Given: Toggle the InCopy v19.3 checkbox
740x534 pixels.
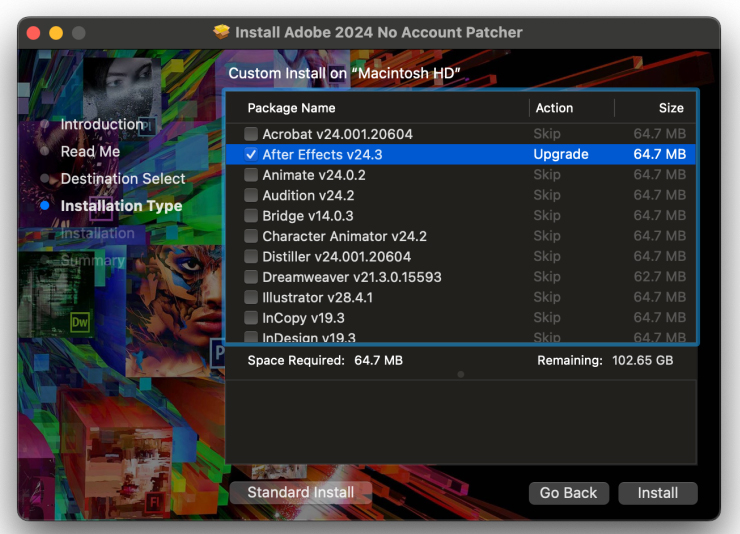Looking at the screenshot, I should point(251,317).
